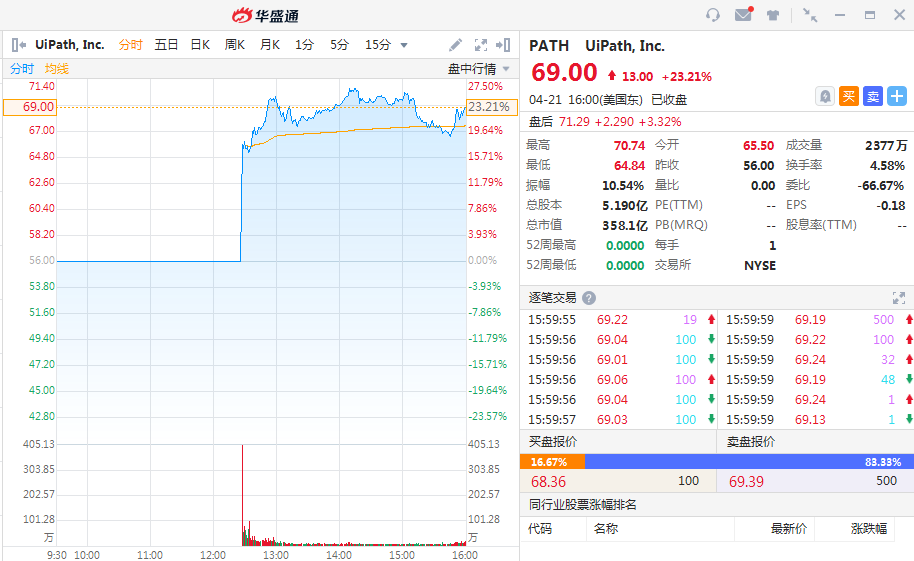Click the 总市值 value 358.1亿
This screenshot has height=561, width=914.
(x=625, y=225)
